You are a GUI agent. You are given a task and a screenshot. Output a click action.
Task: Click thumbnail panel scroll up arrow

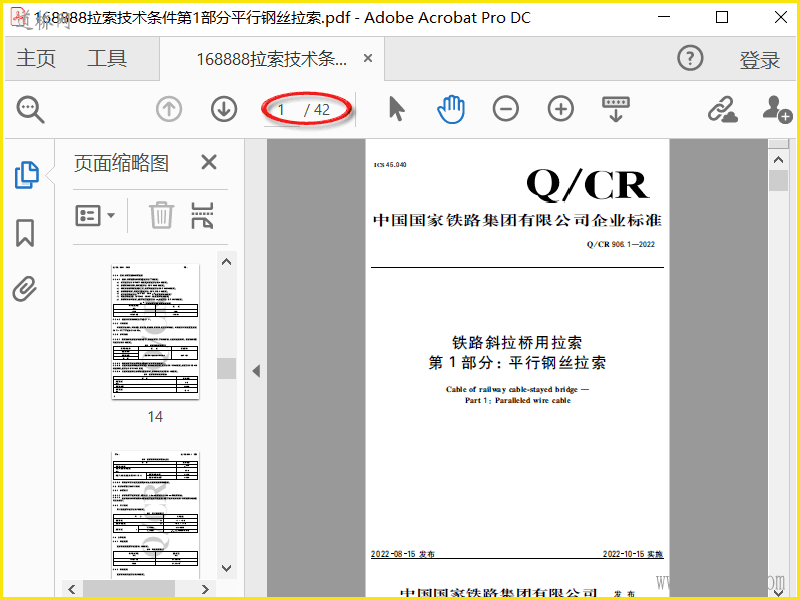click(x=227, y=262)
